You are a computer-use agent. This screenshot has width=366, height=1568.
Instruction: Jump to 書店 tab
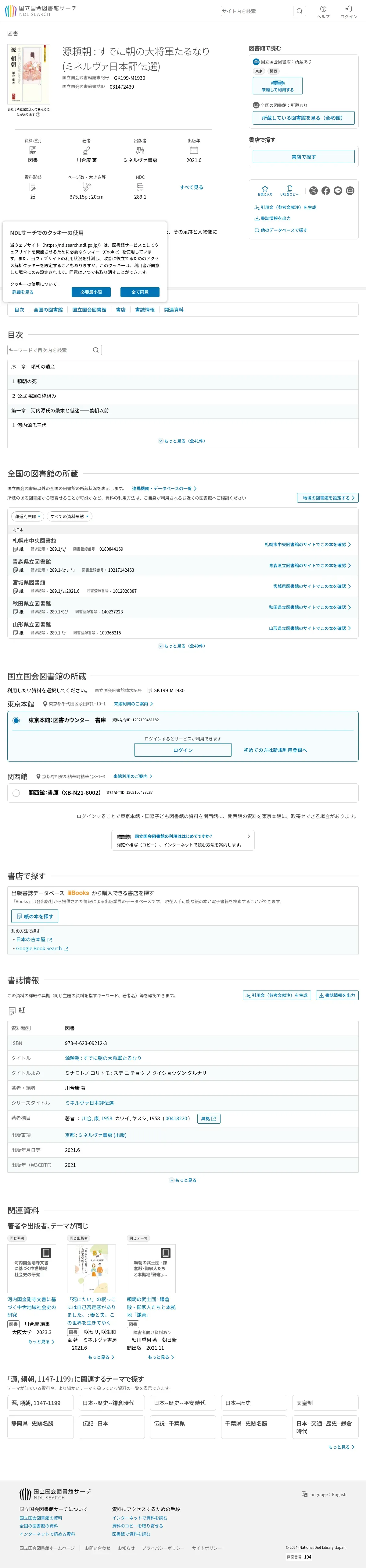121,310
